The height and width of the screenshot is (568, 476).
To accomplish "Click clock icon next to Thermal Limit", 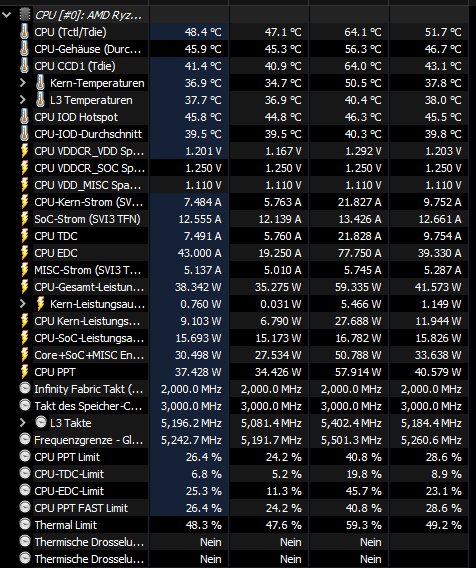I will [x=25, y=525].
